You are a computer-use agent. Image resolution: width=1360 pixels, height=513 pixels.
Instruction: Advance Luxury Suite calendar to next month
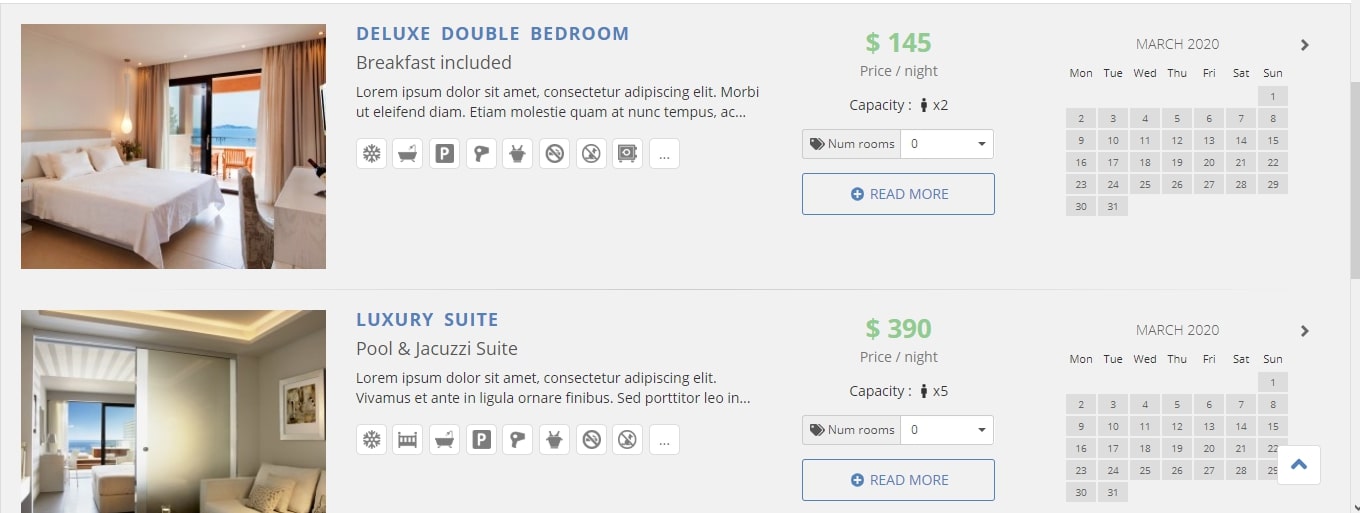pyautogui.click(x=1304, y=331)
